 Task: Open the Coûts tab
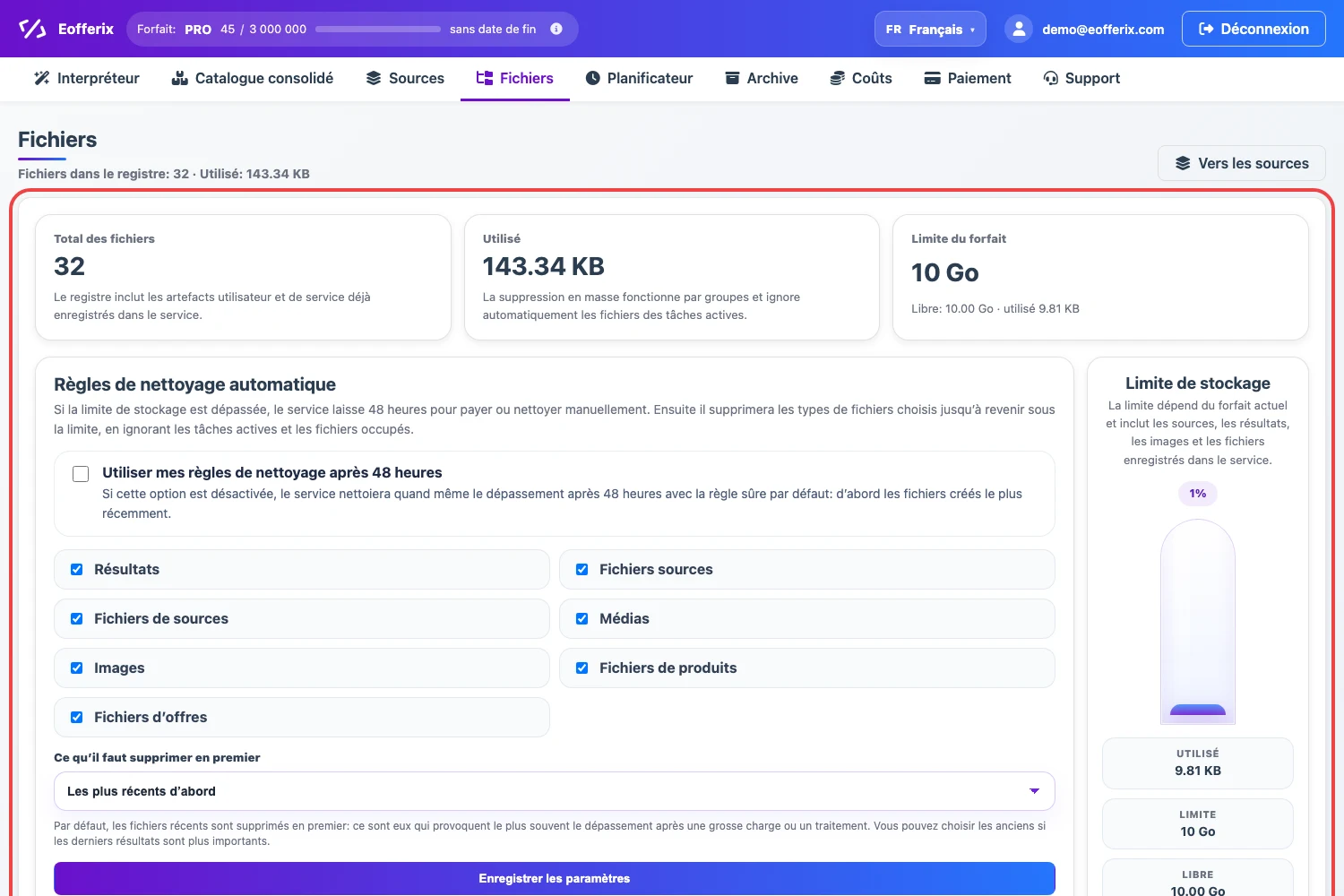[x=861, y=78]
